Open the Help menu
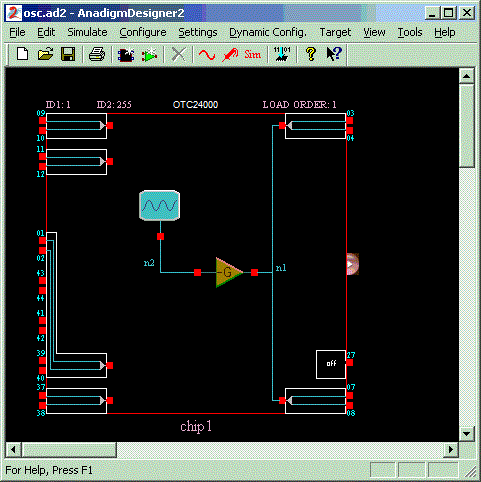The height and width of the screenshot is (482, 481). [445, 32]
